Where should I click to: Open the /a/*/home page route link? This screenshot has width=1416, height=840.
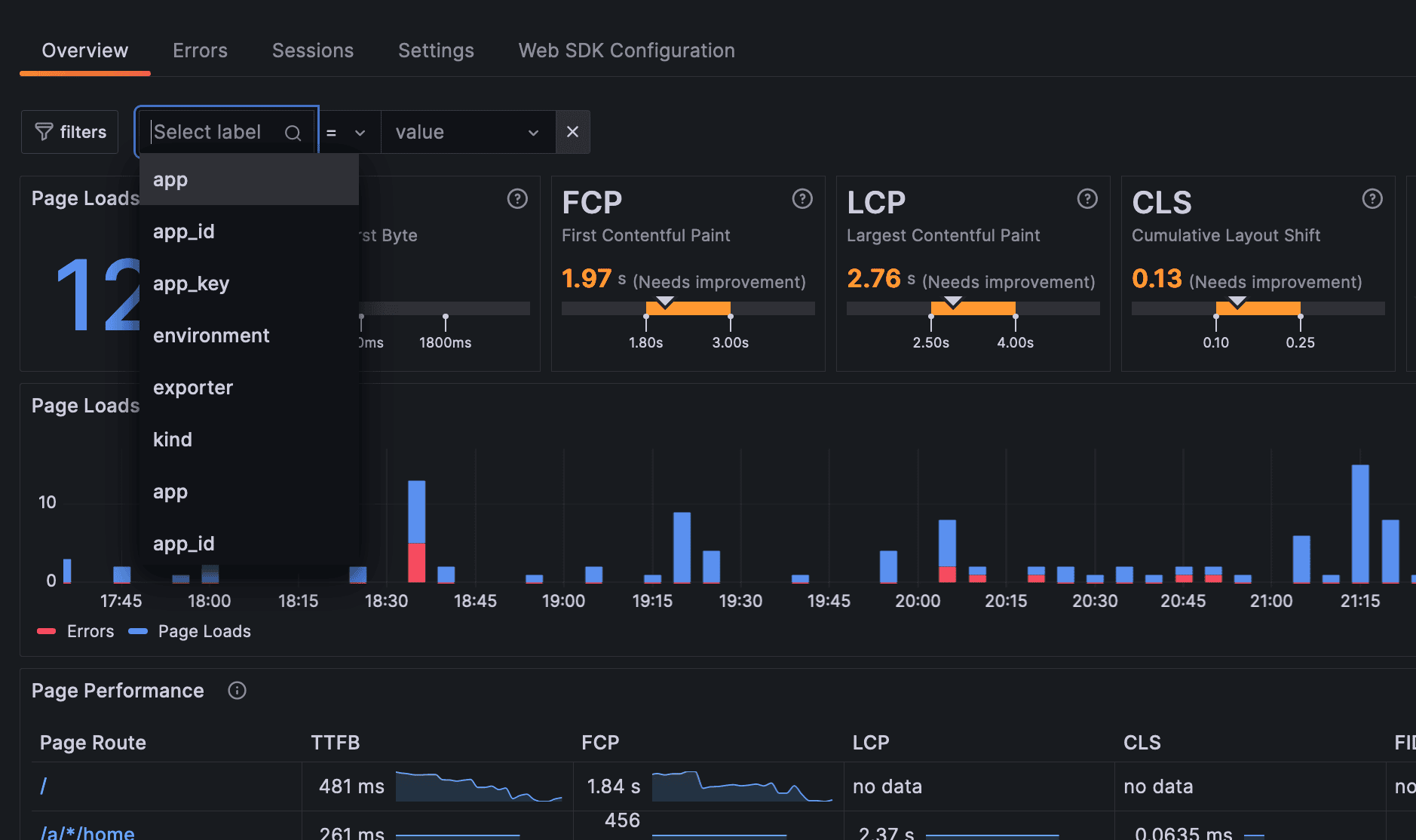coord(87,832)
